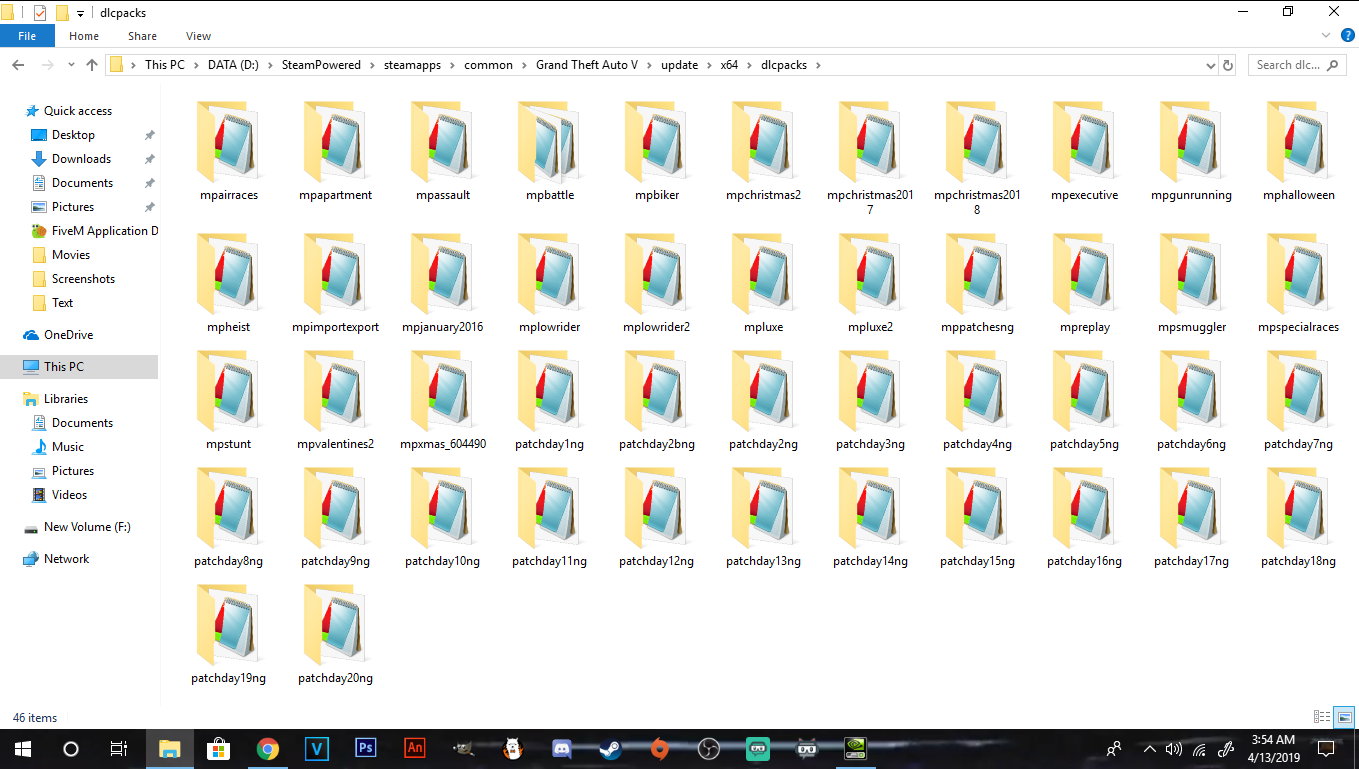Viewport: 1359px width, 769px height.
Task: Click the Properties quick access toolbar icon
Action: click(x=39, y=13)
